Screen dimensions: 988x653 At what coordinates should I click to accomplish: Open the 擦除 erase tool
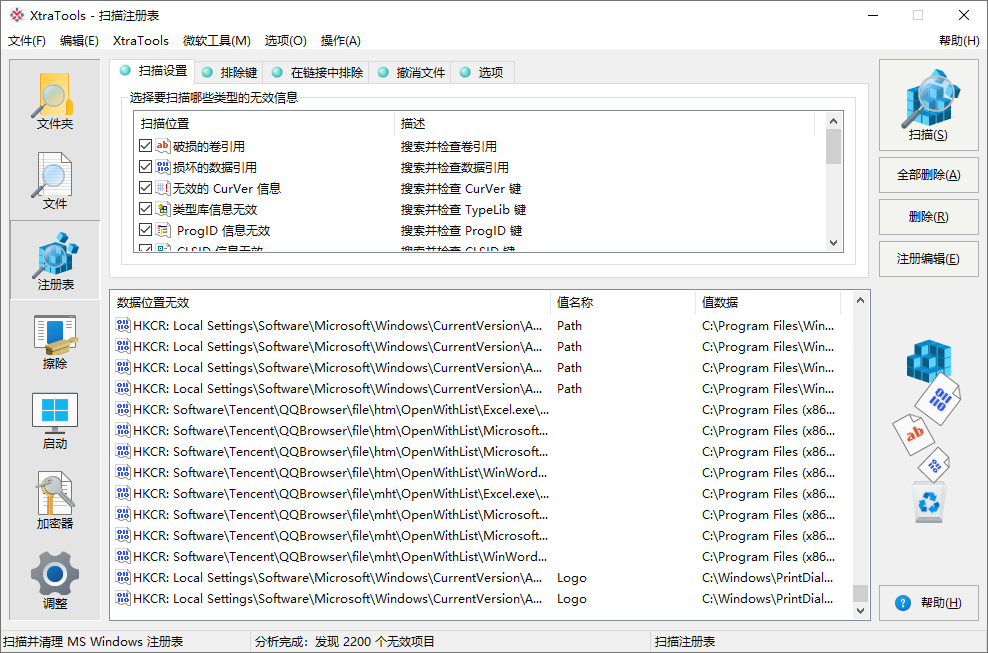click(x=54, y=338)
